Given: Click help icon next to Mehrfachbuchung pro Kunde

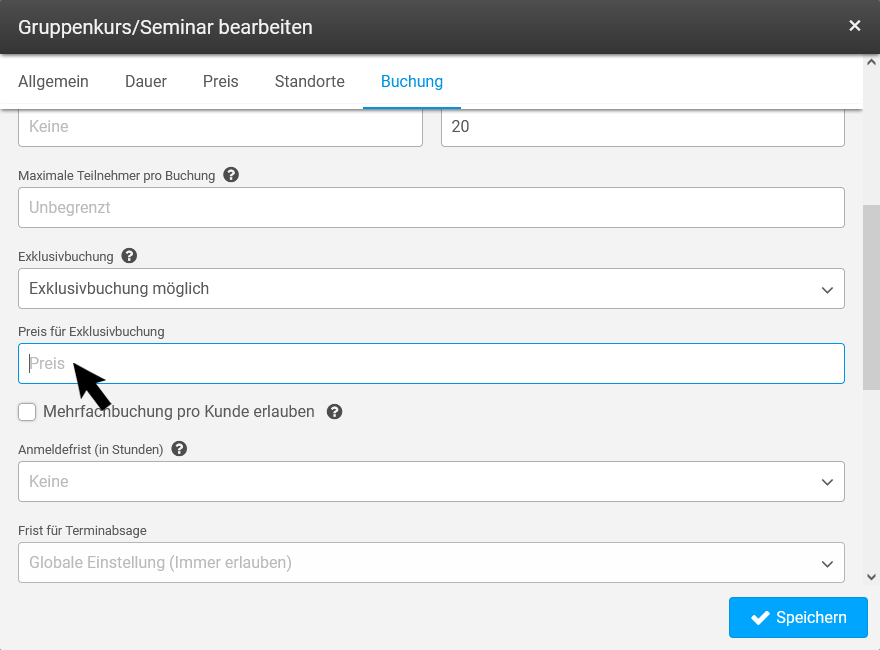Looking at the screenshot, I should [x=335, y=412].
